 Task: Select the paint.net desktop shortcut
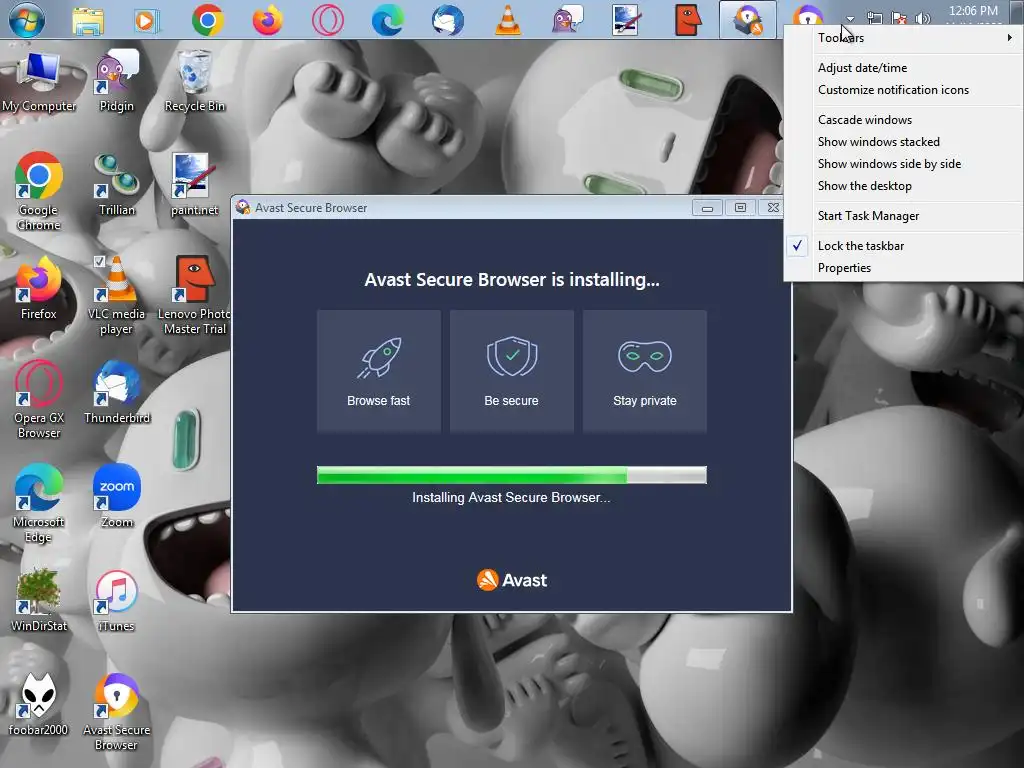pyautogui.click(x=195, y=185)
